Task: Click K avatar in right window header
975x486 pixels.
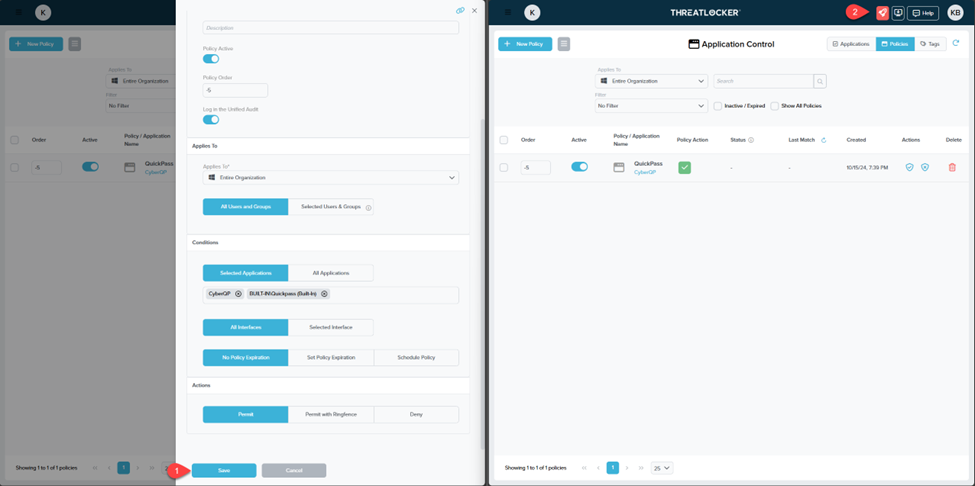Action: (532, 12)
